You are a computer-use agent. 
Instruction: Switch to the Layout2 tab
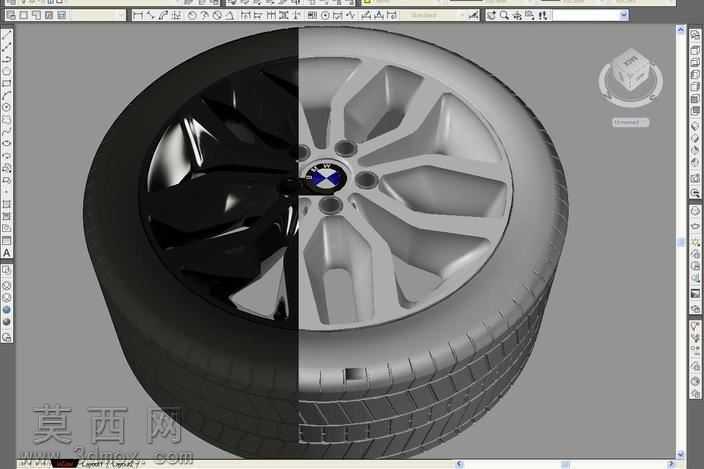[x=125, y=464]
